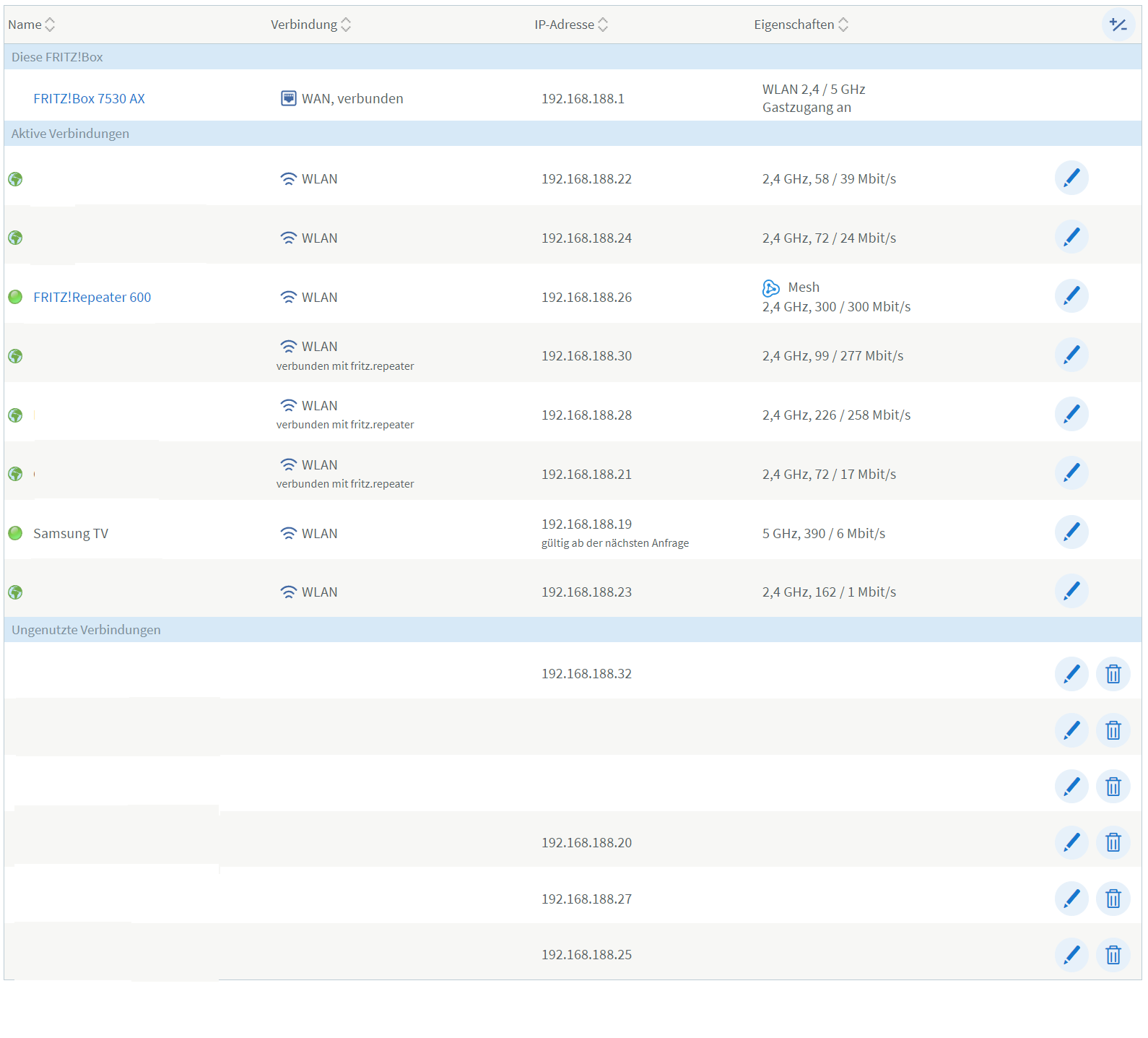
Task: Open the FRITZ!Box 7530 AX link
Action: click(89, 99)
